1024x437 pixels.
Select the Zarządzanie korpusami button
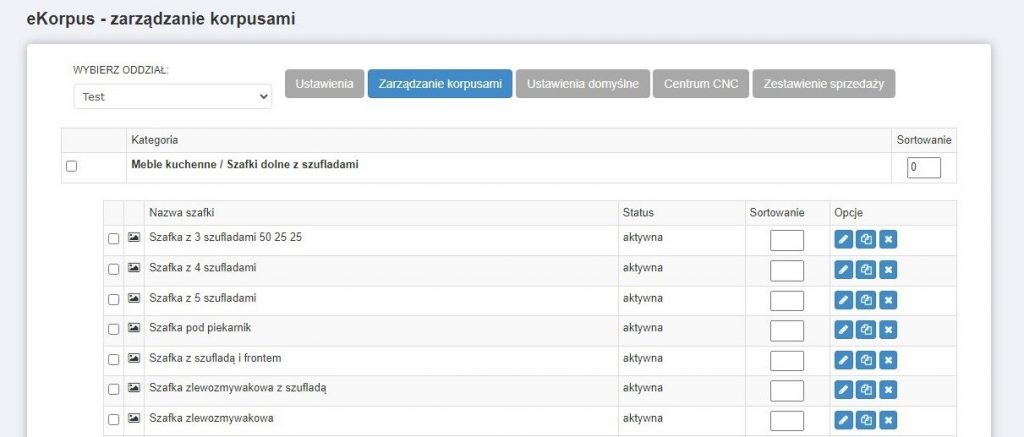click(440, 84)
